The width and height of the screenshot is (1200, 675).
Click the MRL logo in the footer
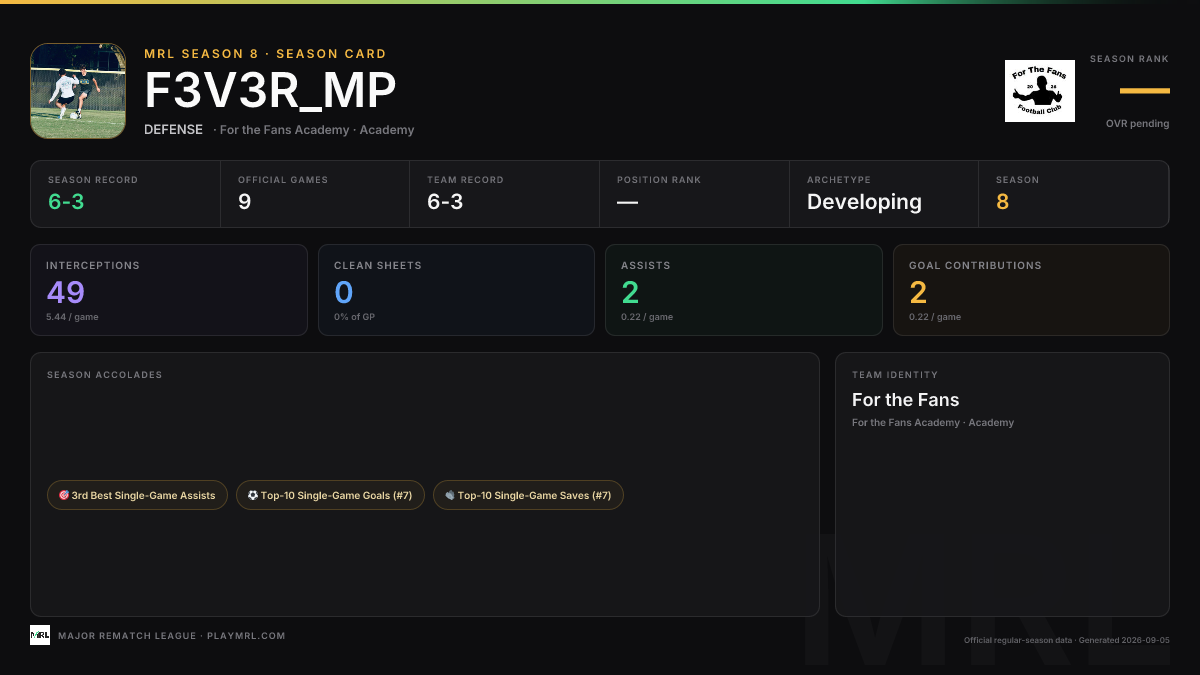tap(40, 635)
